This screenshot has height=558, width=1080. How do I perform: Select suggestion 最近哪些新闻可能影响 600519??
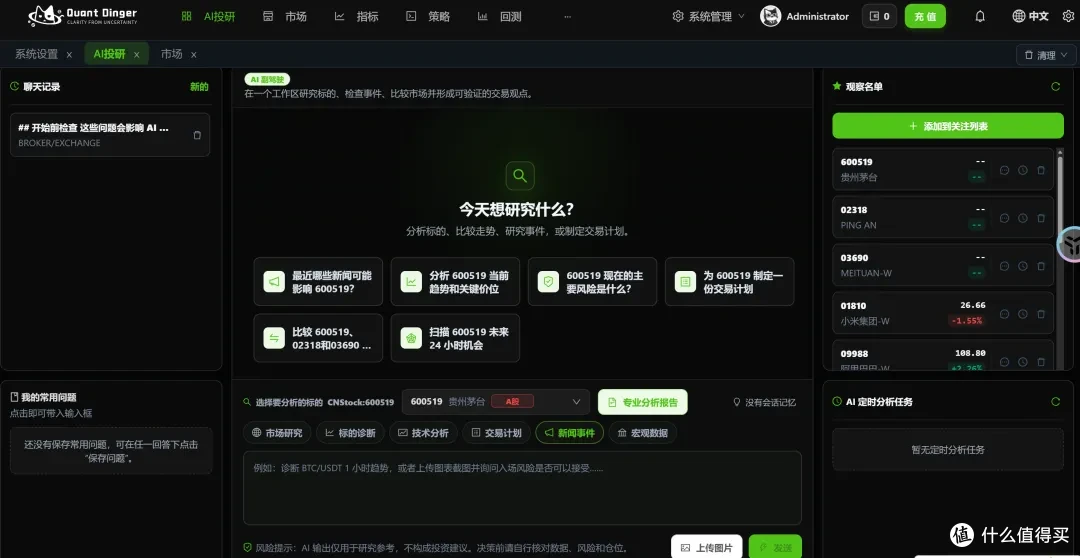coord(318,282)
